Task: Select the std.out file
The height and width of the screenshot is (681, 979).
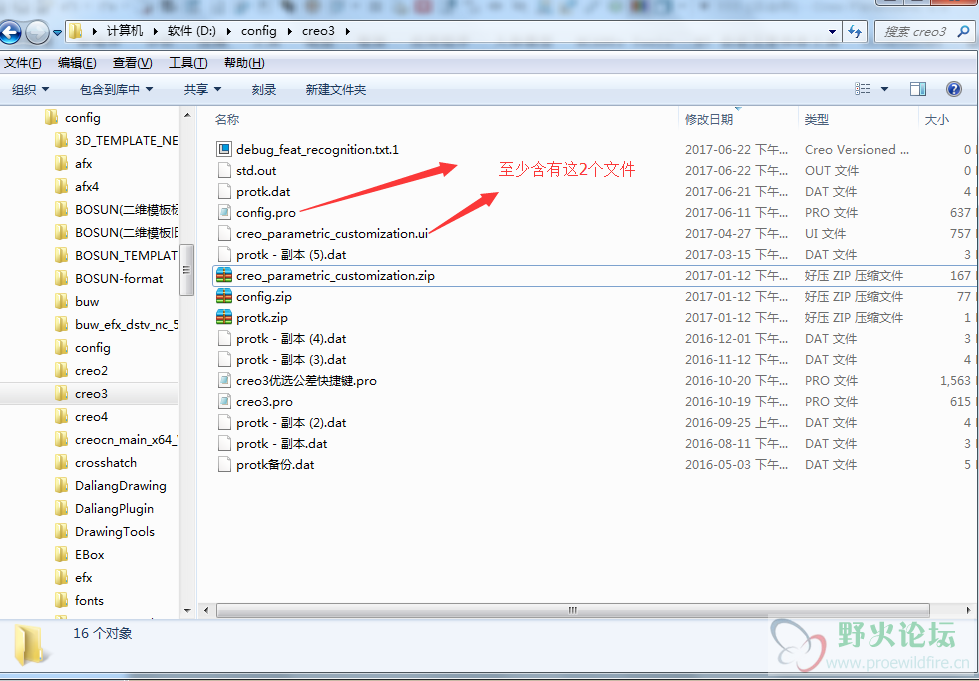Action: point(256,170)
